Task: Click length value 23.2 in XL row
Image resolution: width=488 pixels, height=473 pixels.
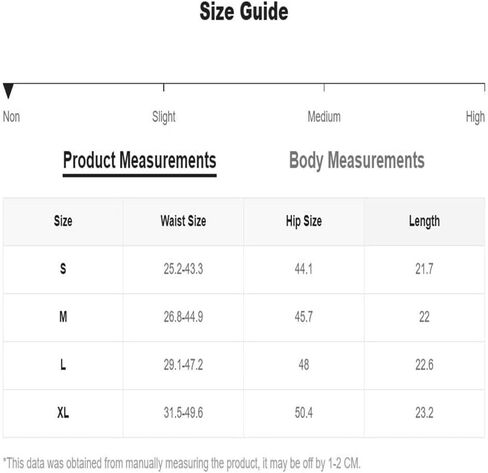Action: coord(424,413)
